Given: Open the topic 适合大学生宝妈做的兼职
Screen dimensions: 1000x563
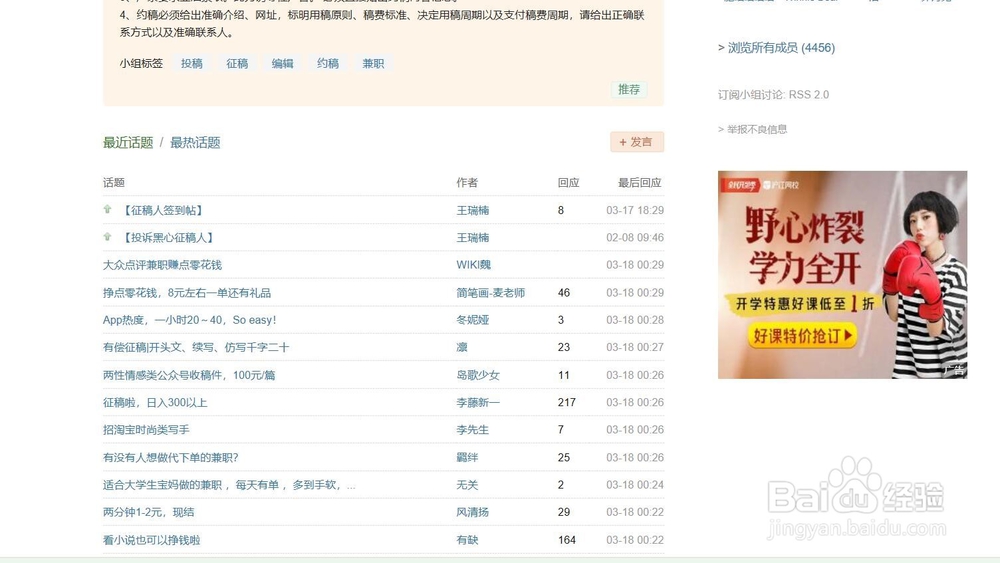Looking at the screenshot, I should [x=229, y=485].
